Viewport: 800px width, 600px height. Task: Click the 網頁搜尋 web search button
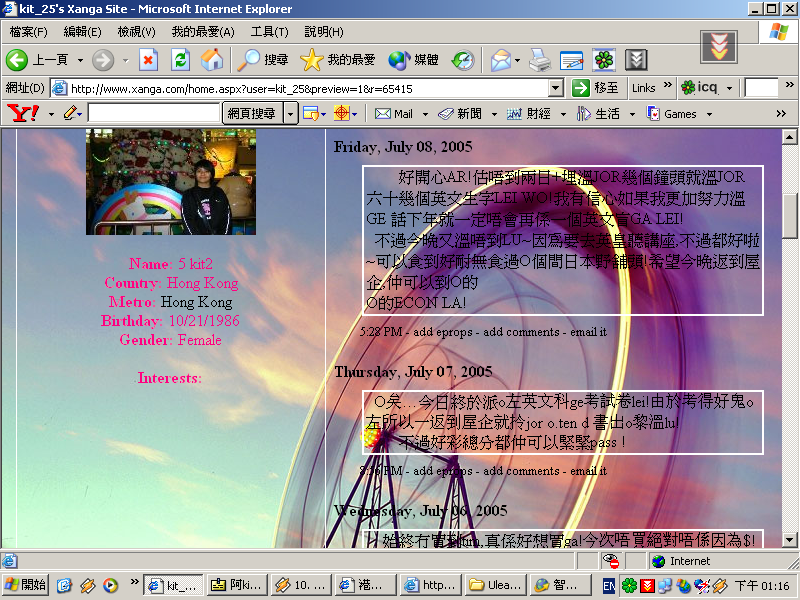point(252,113)
